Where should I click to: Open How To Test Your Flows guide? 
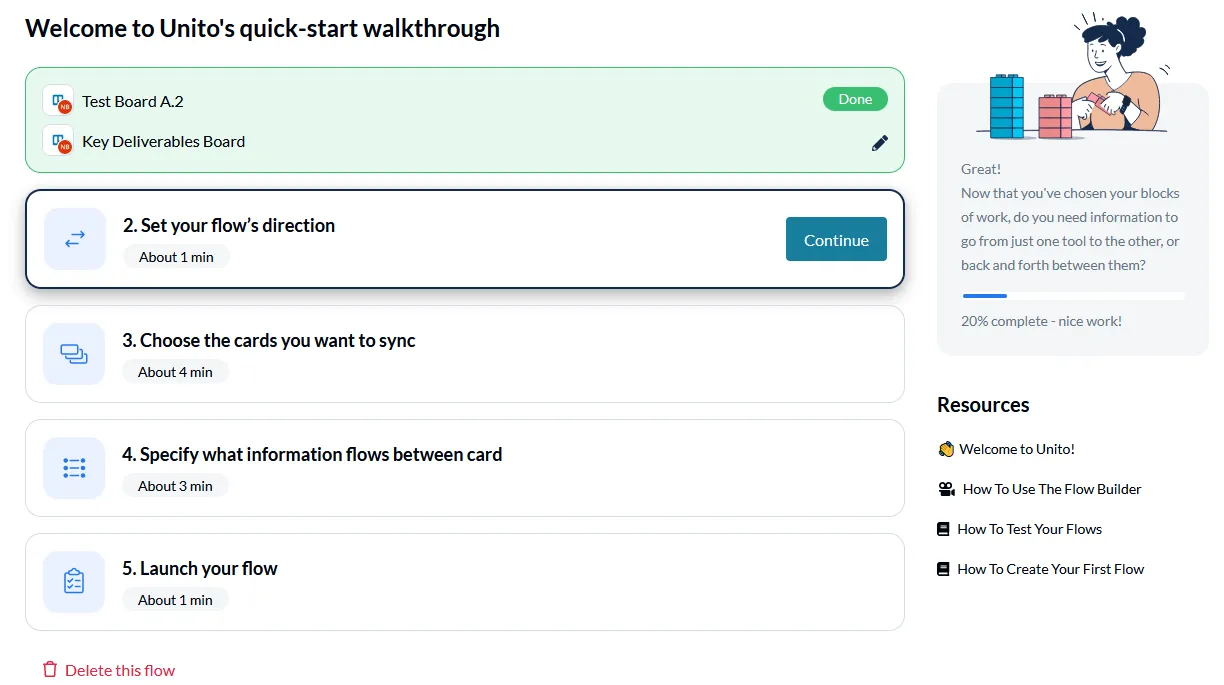point(1029,529)
